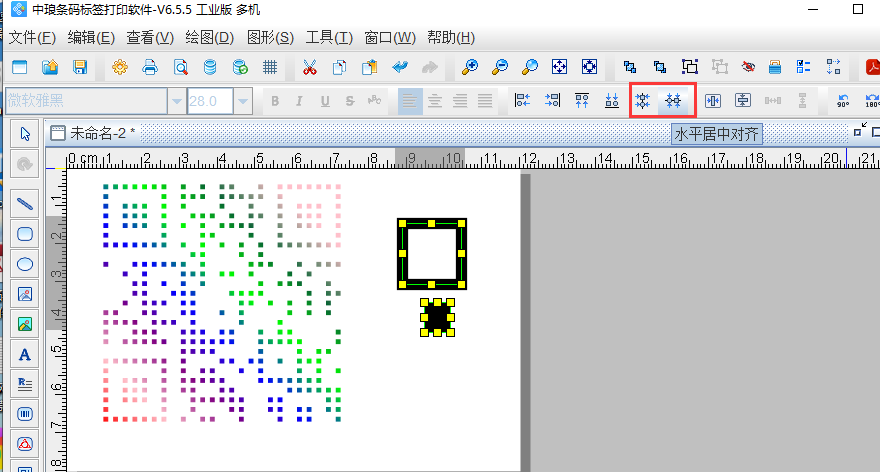Screen dimensions: 880x472
Task: Select the line drawing tool
Action: [x=25, y=202]
